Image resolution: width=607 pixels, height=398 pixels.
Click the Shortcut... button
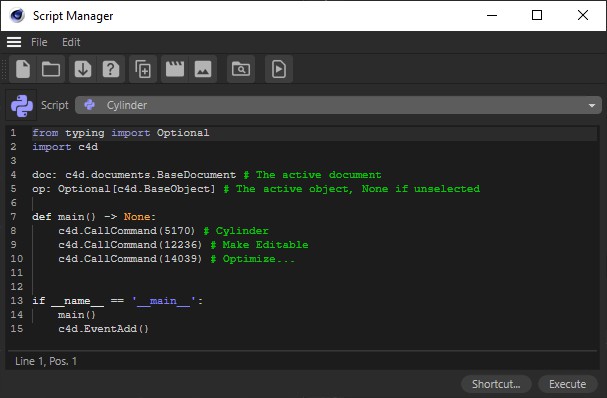496,384
